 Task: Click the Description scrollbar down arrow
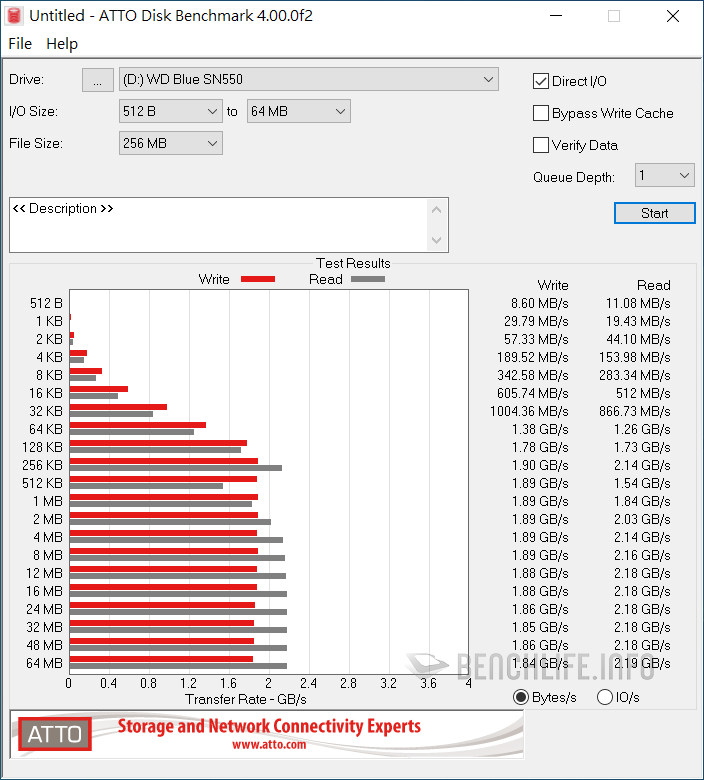pyautogui.click(x=436, y=240)
